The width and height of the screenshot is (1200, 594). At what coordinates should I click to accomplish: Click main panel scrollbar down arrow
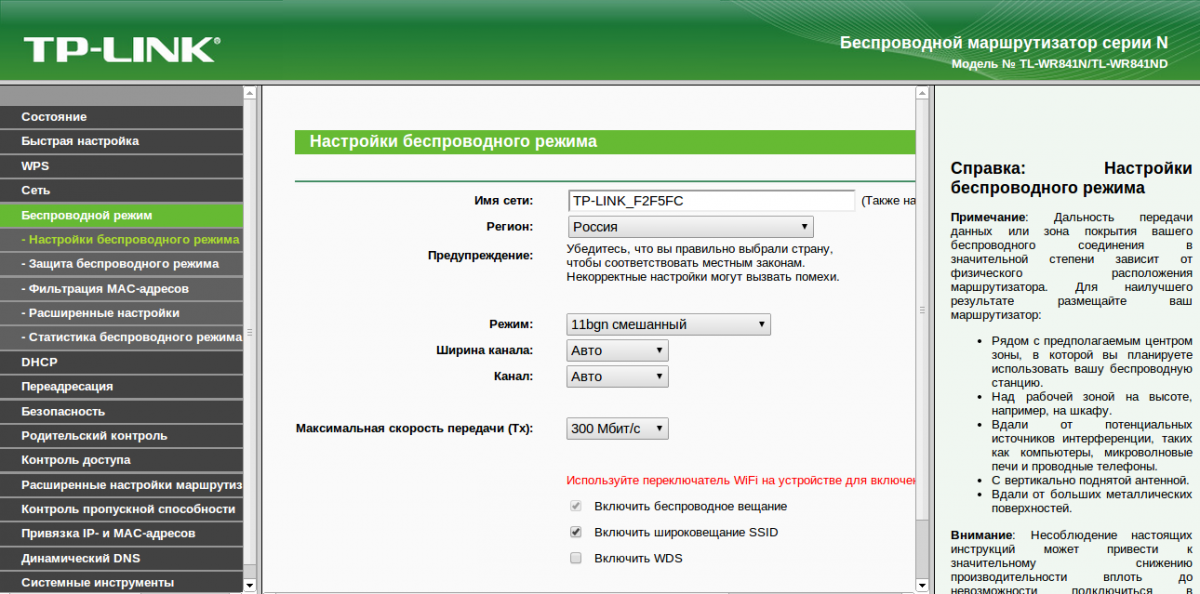point(921,586)
